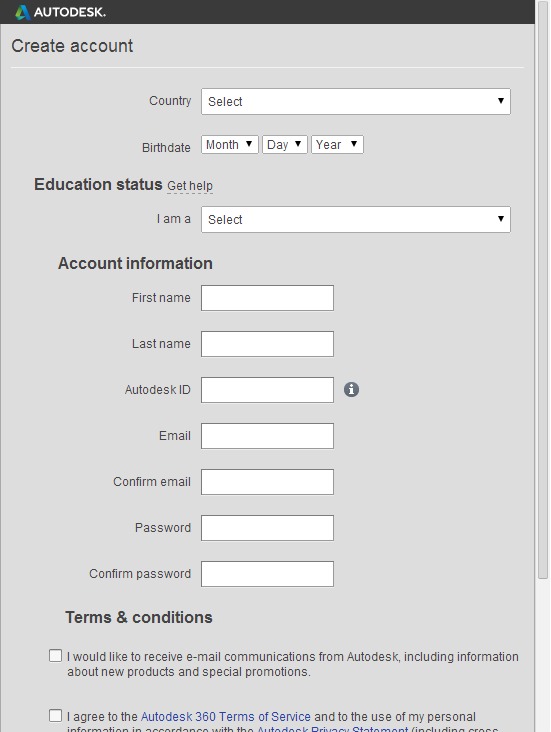The image size is (551, 732).
Task: Click the Email input field
Action: point(267,436)
